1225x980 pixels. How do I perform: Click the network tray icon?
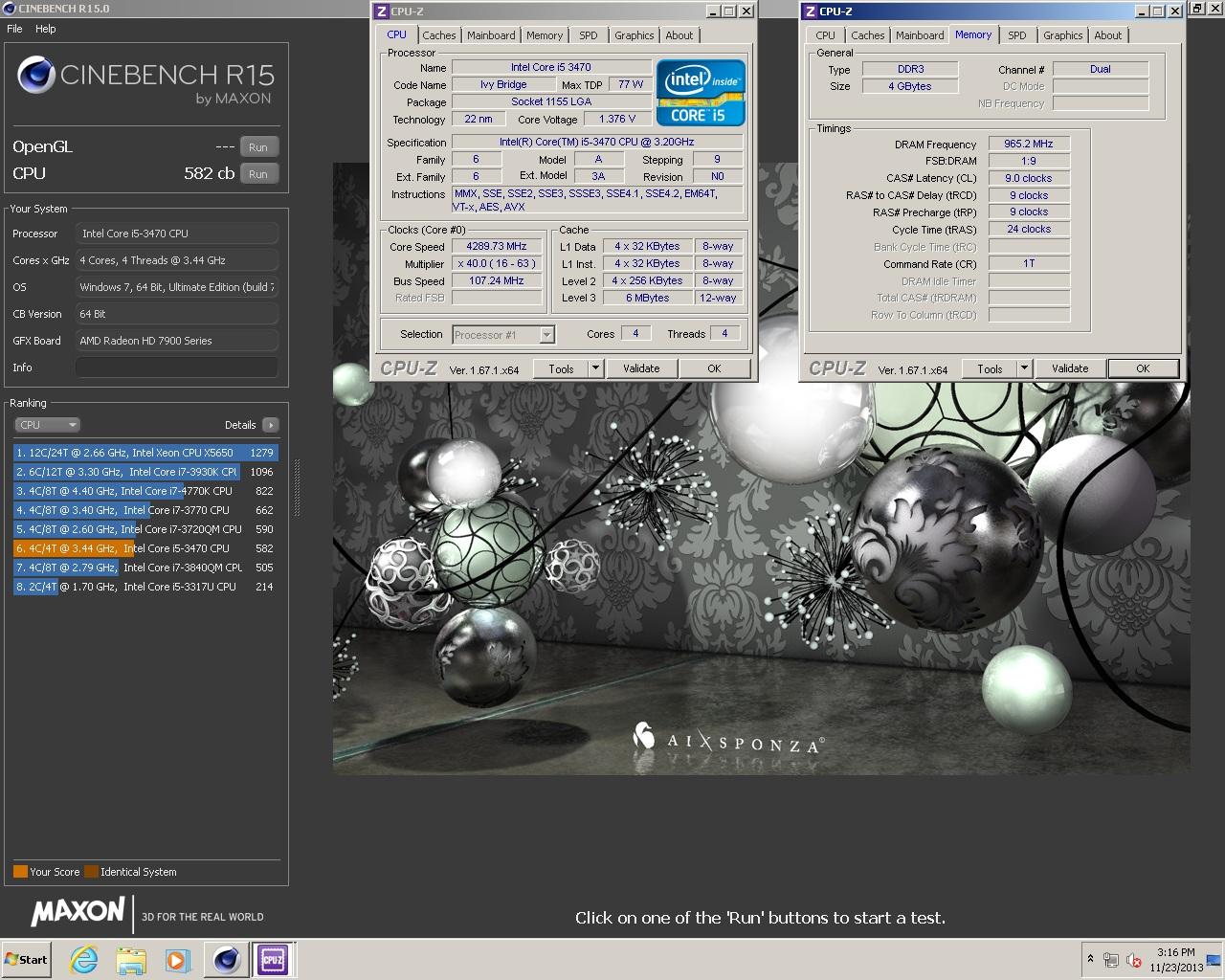click(x=1111, y=960)
